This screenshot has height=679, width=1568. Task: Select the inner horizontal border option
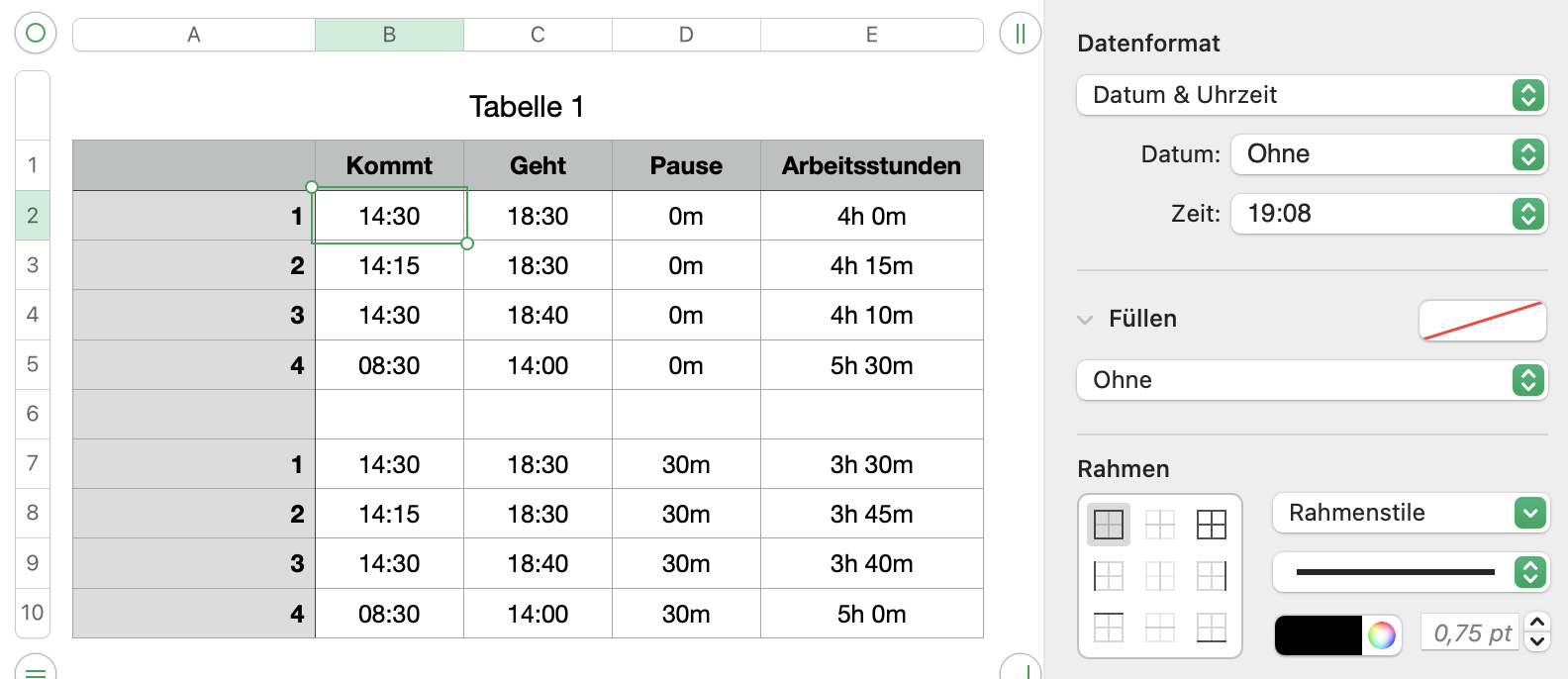click(1160, 627)
